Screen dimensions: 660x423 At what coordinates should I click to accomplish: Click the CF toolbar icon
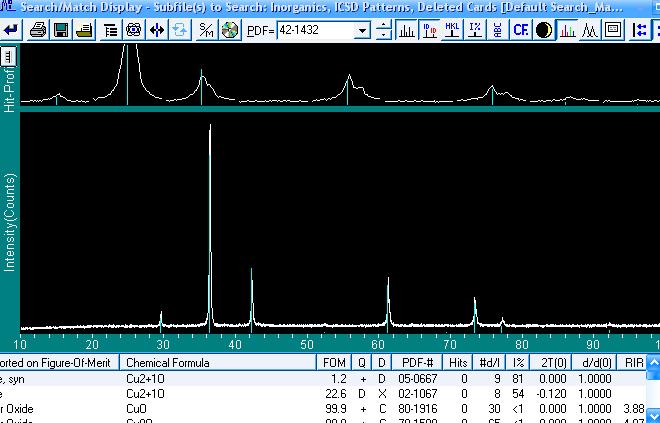(x=520, y=30)
